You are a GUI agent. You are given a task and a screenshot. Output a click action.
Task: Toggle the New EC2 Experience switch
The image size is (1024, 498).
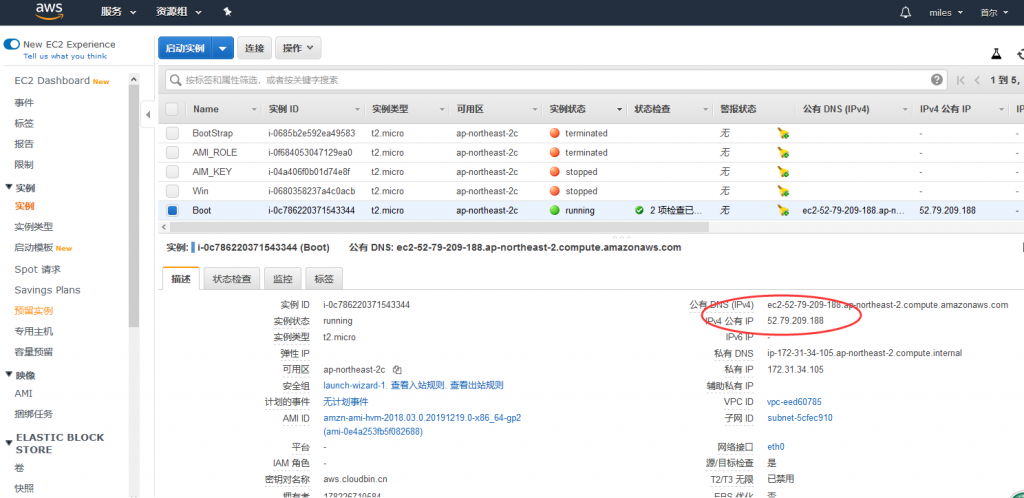12,44
